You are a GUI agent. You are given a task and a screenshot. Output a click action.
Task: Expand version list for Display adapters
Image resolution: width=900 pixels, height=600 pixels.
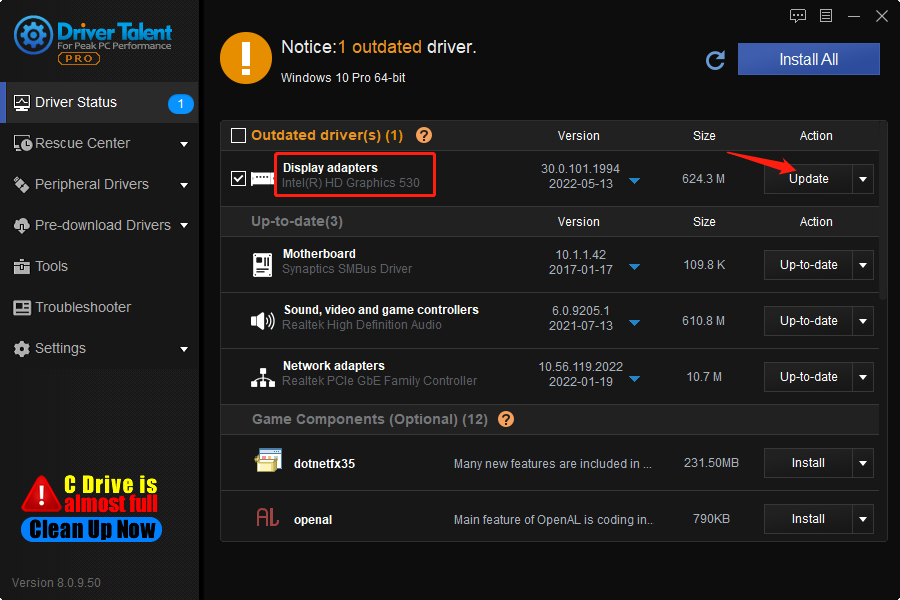(x=634, y=181)
